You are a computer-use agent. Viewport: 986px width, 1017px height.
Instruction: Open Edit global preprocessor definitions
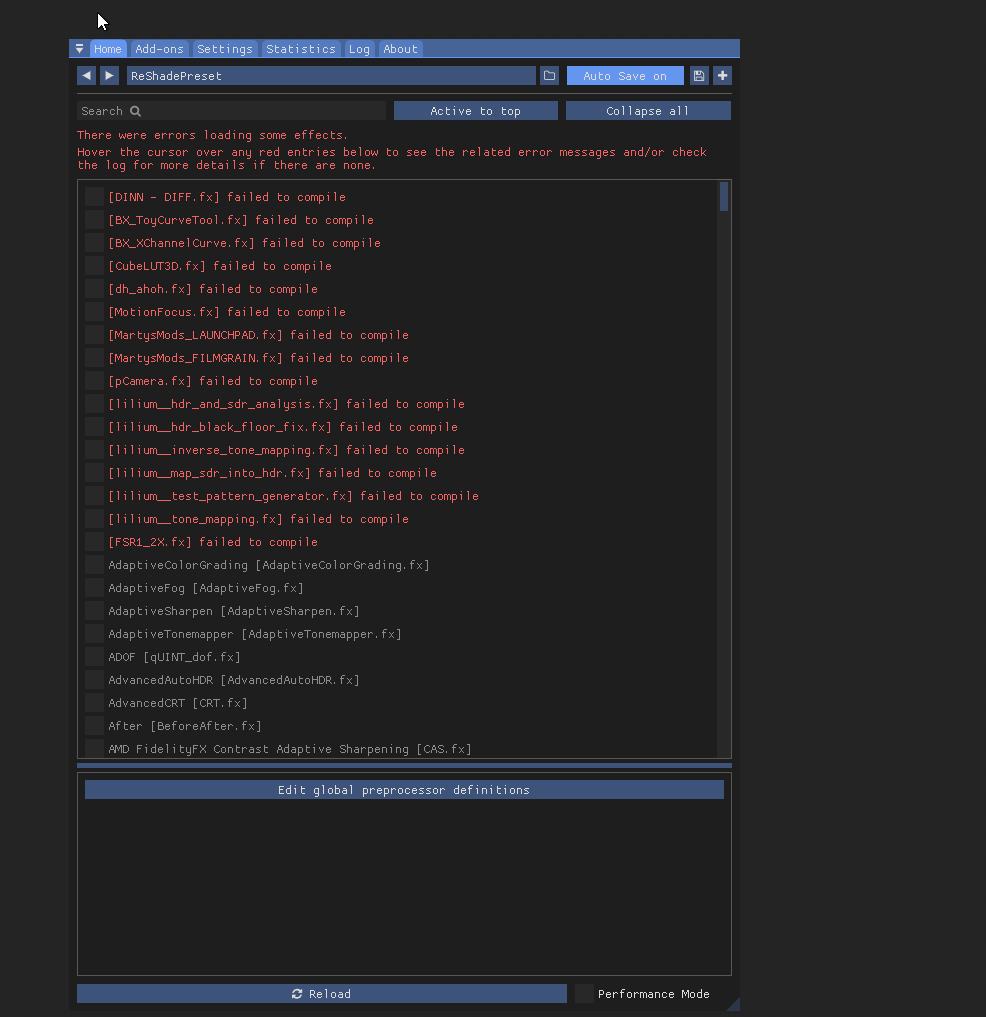(404, 790)
